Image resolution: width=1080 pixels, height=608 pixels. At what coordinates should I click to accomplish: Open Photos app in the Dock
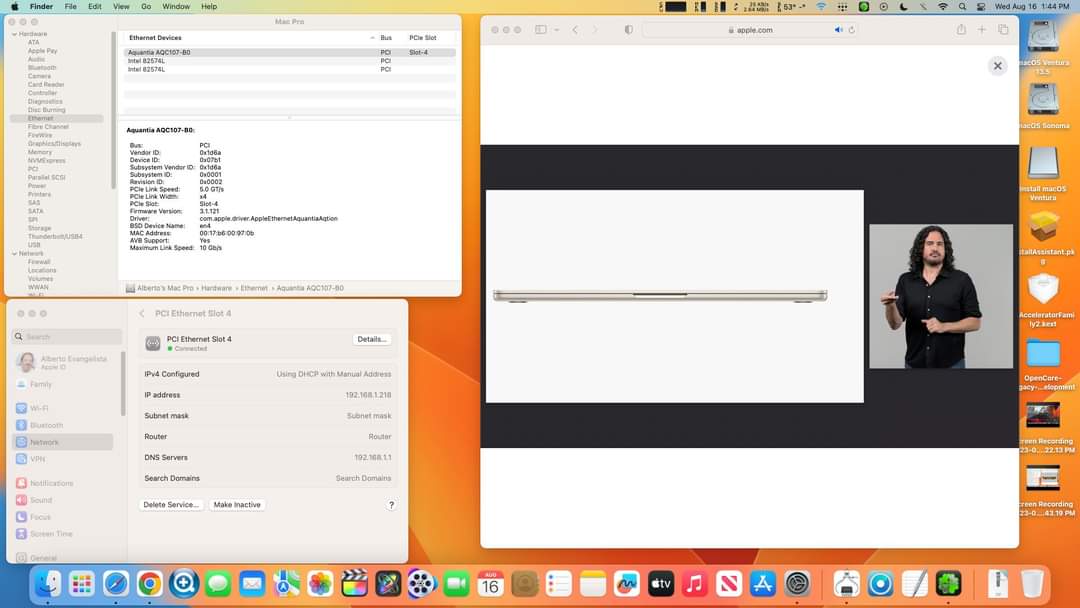[320, 585]
